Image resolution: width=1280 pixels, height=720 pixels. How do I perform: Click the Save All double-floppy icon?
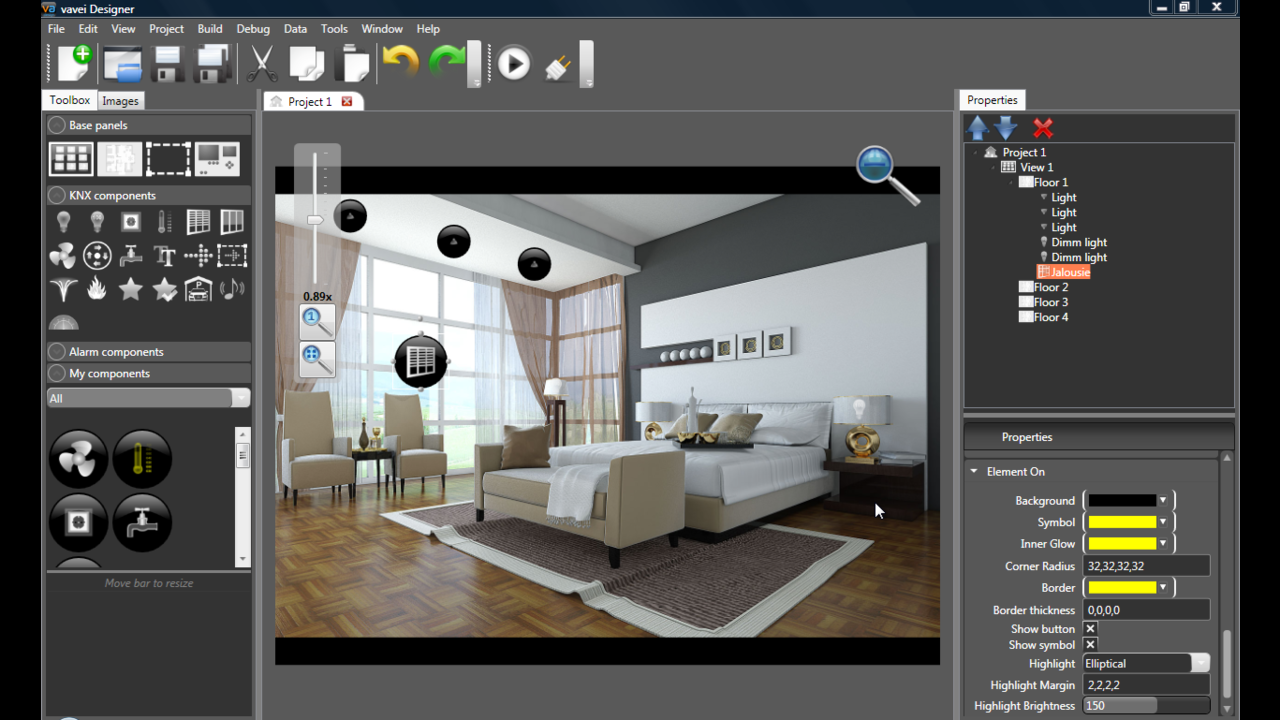pyautogui.click(x=213, y=64)
